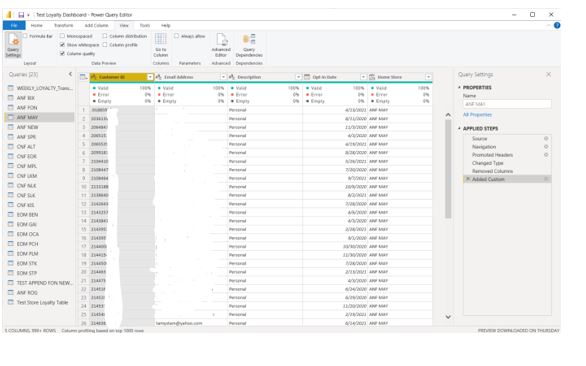
Task: Click the column profiling status bar text
Action: 102,330
